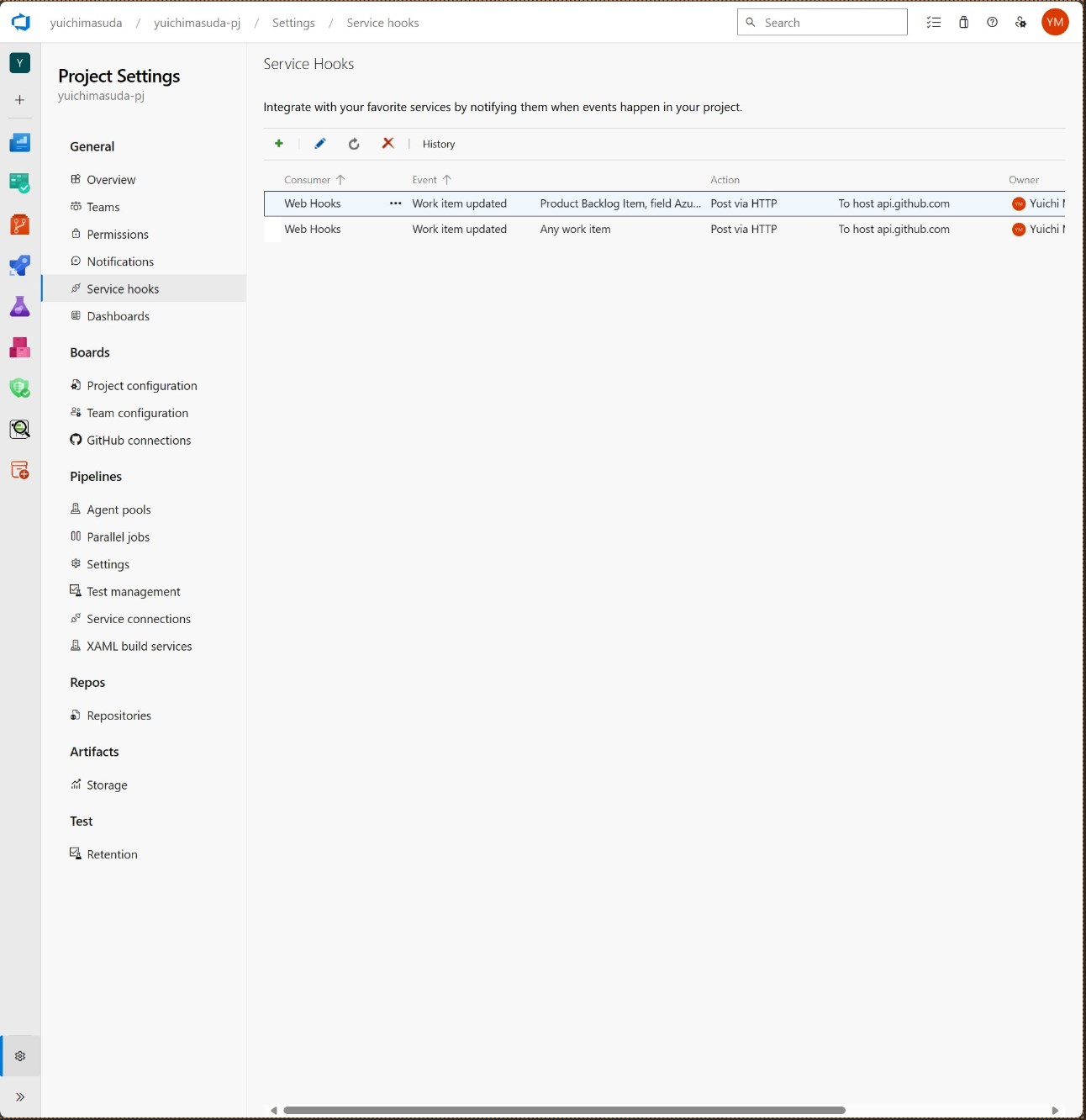
Task: Click the green plus to create a subscription
Action: click(x=279, y=143)
